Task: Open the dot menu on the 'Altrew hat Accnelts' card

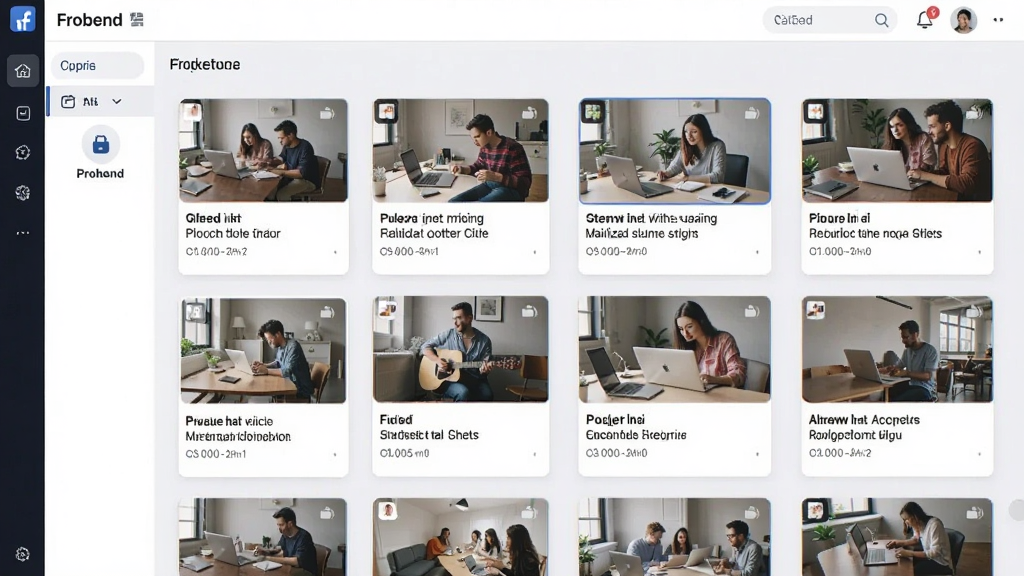Action: pos(979,454)
